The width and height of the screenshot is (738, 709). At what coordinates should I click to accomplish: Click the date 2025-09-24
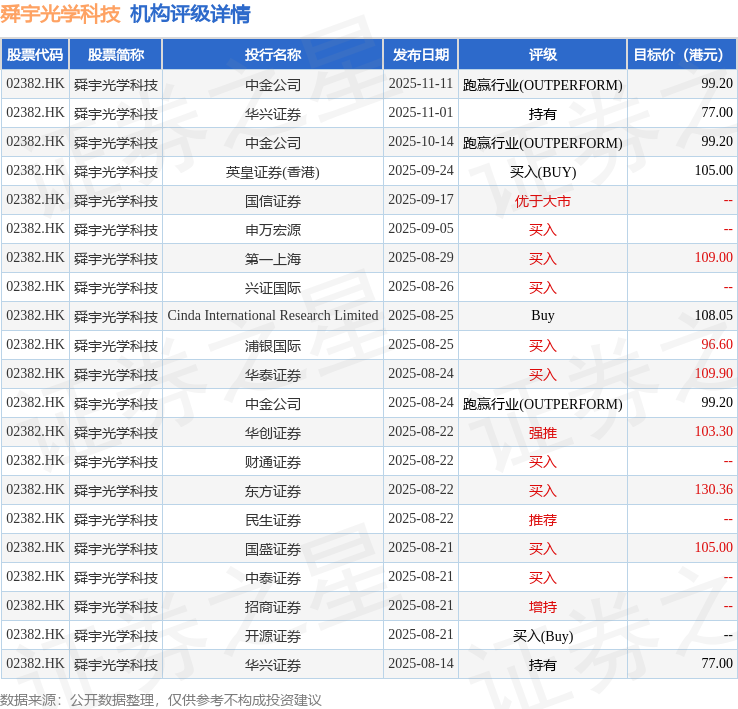[421, 170]
